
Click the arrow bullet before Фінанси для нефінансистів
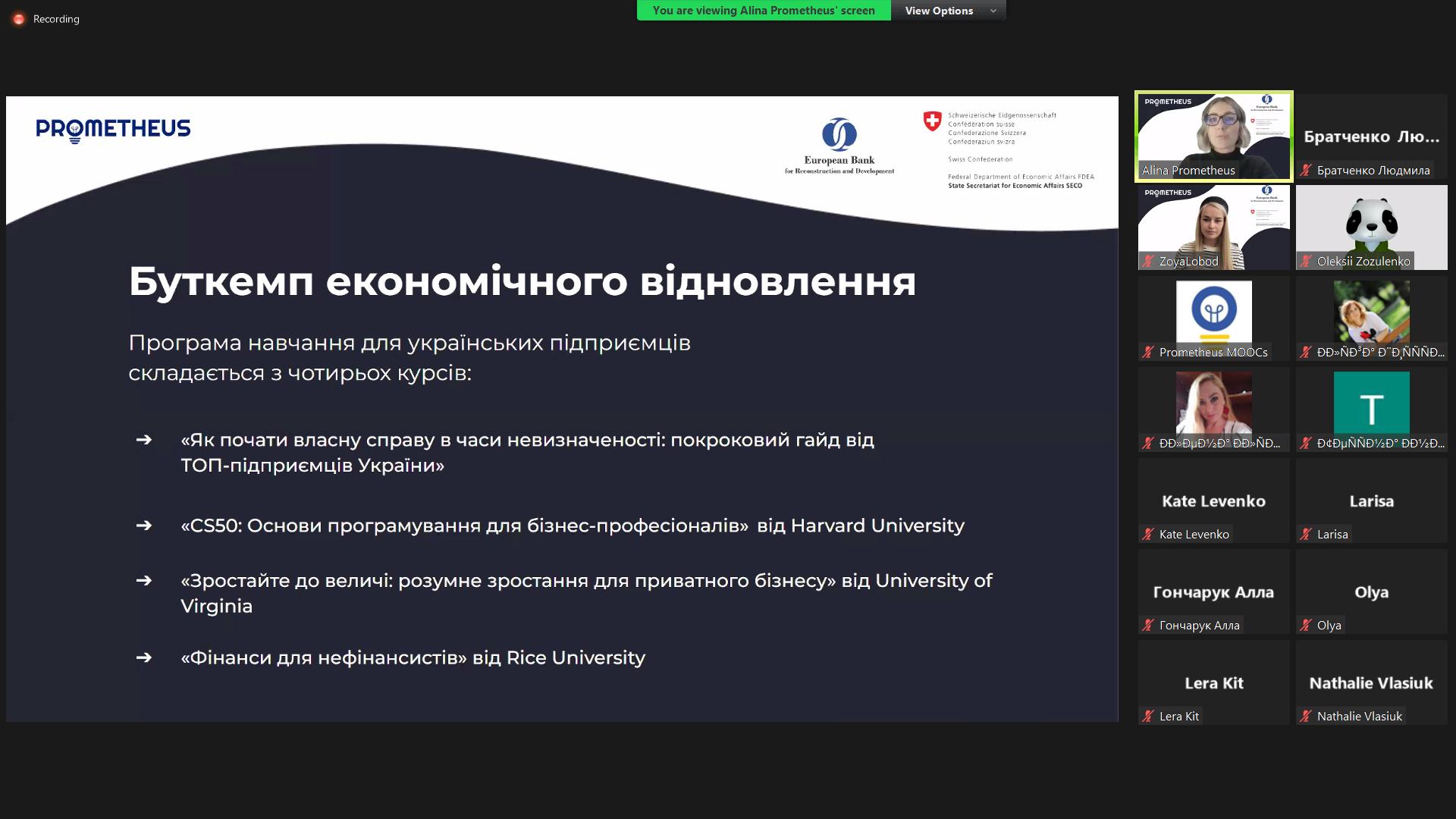point(144,657)
